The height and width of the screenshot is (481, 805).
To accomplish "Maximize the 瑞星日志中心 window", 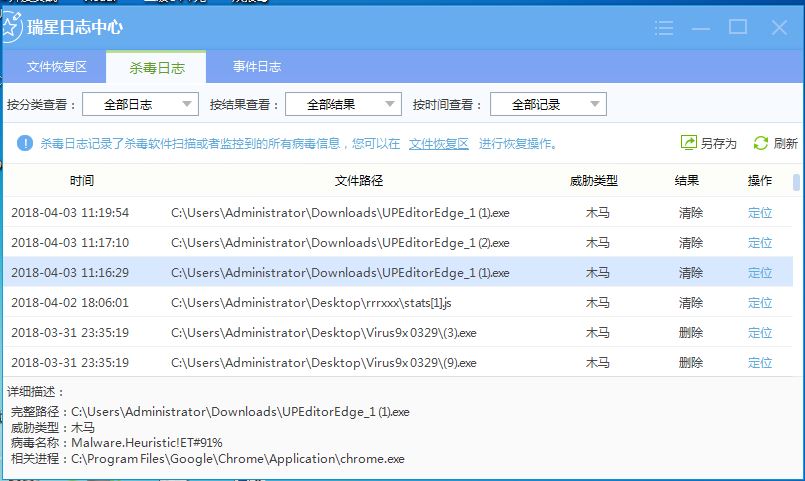I will click(738, 27).
